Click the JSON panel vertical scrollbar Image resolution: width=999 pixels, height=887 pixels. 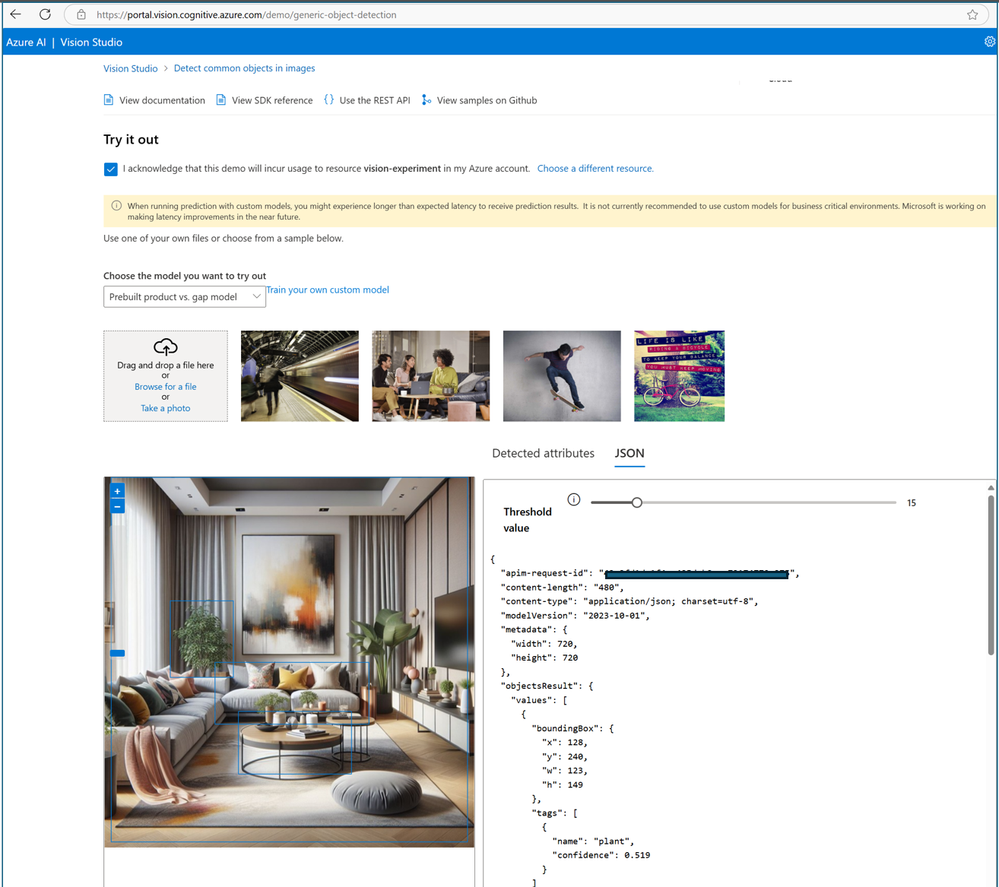(x=991, y=573)
